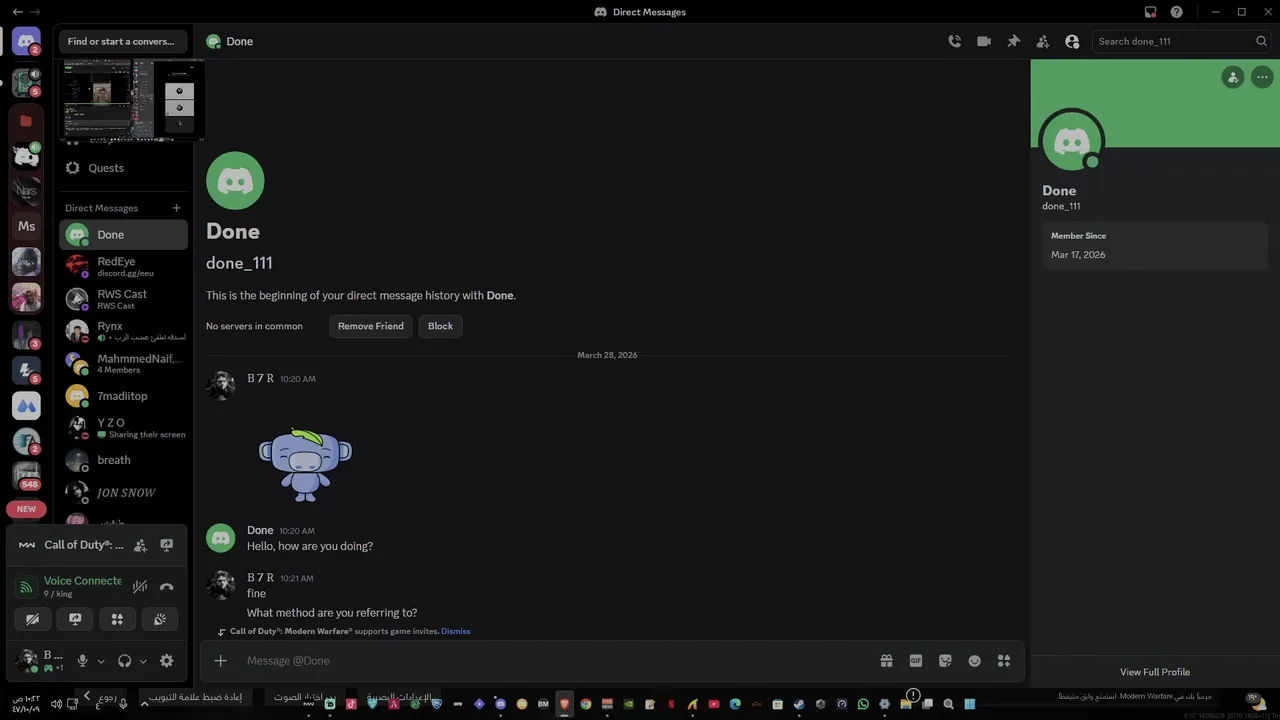
Task: Click the Wumpus sticker in chat
Action: point(305,465)
